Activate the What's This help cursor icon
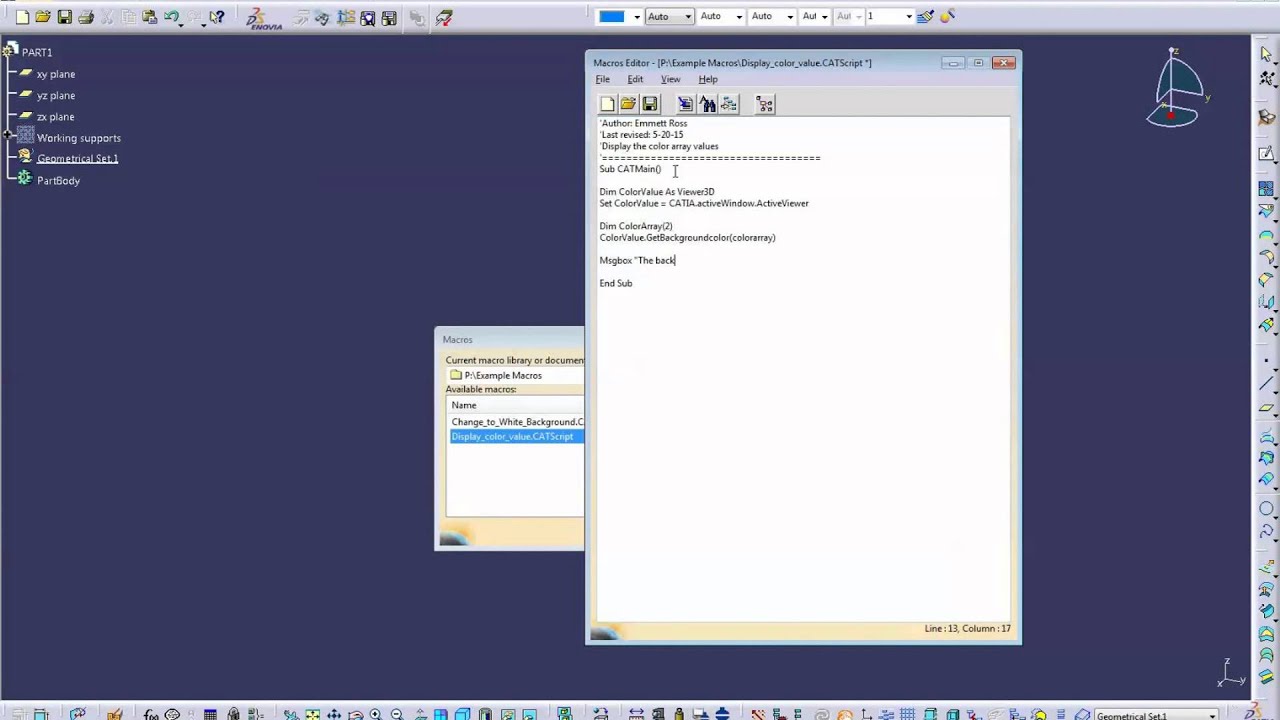The image size is (1280, 720). (x=216, y=16)
